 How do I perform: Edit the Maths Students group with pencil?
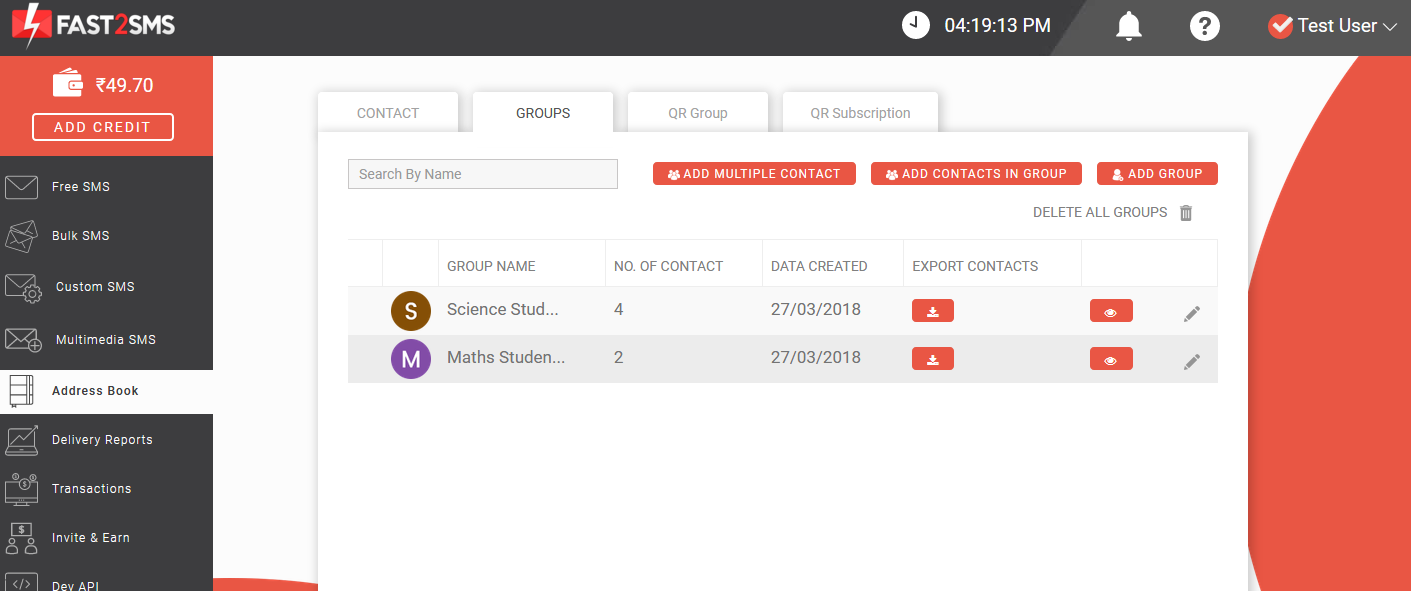(1192, 362)
